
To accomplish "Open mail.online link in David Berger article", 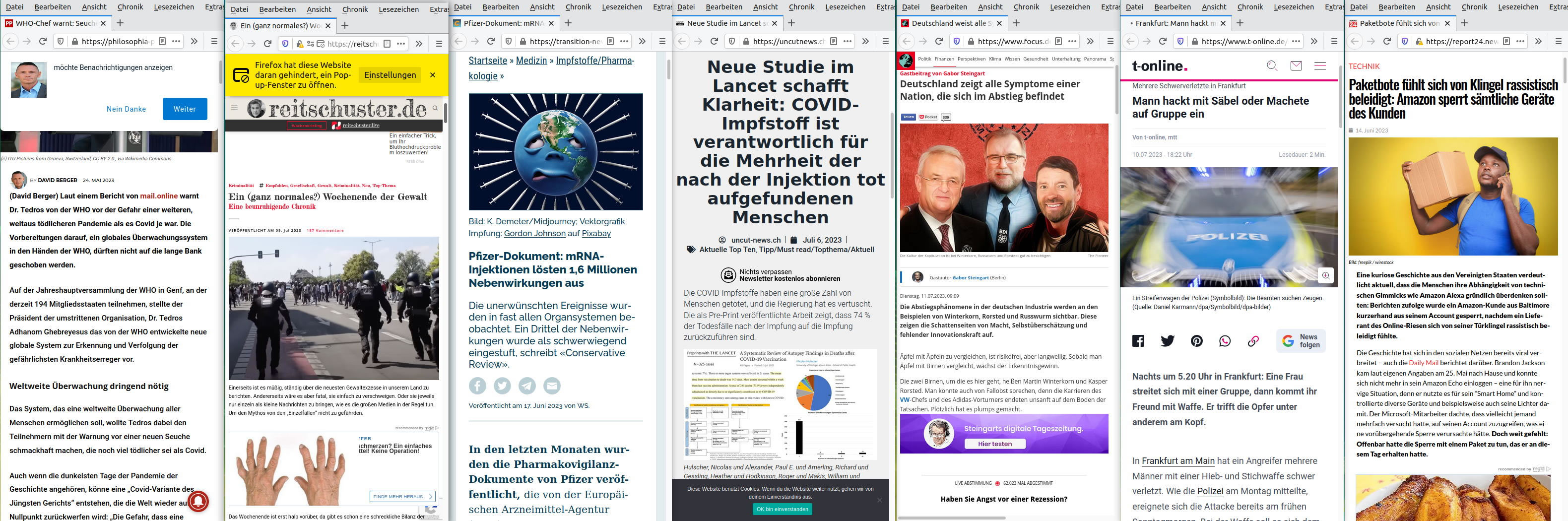I will click(x=159, y=196).
